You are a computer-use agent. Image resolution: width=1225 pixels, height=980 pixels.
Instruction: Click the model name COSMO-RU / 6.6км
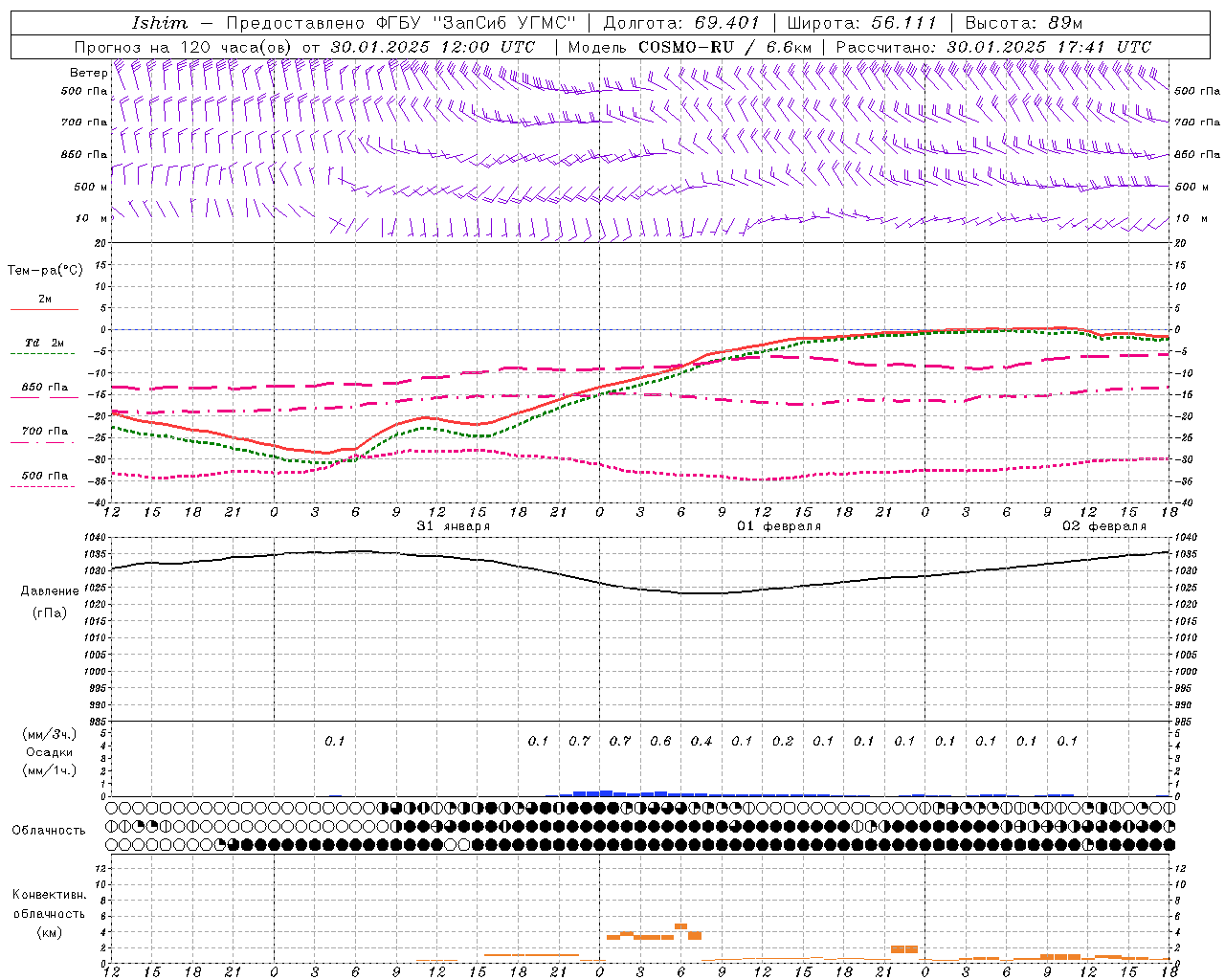click(x=724, y=46)
